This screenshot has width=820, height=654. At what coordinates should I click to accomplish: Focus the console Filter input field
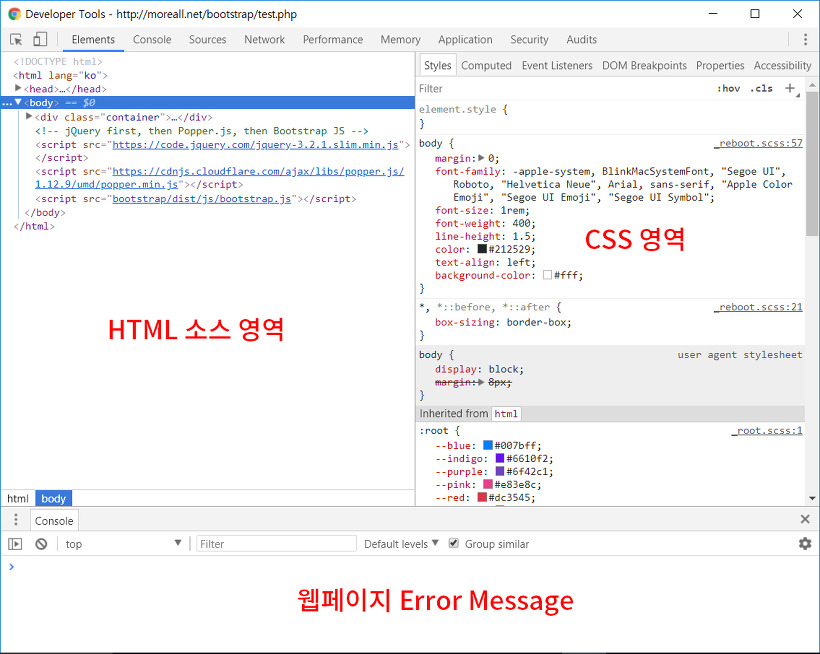tap(277, 544)
